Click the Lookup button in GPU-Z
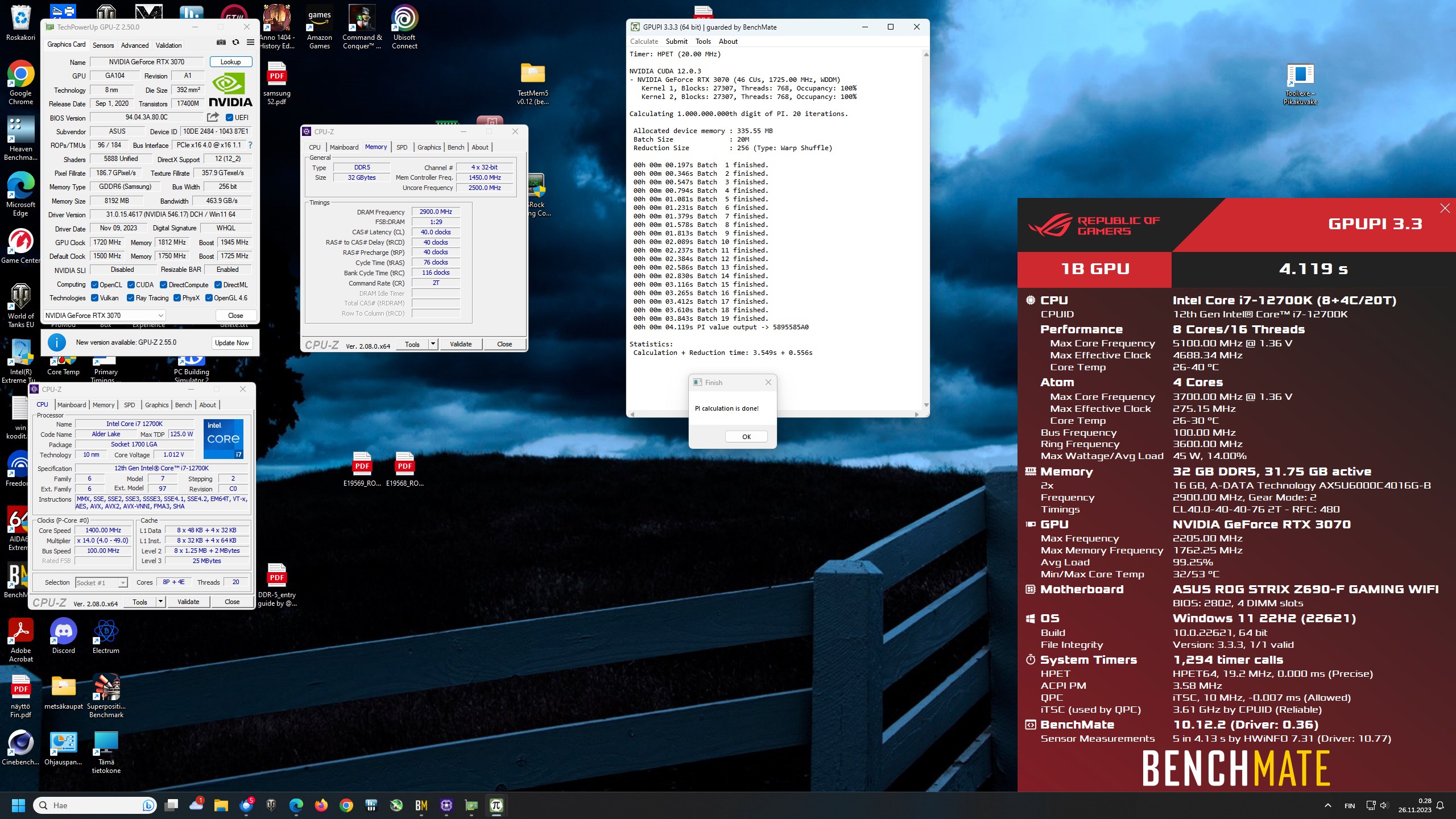 pos(230,62)
